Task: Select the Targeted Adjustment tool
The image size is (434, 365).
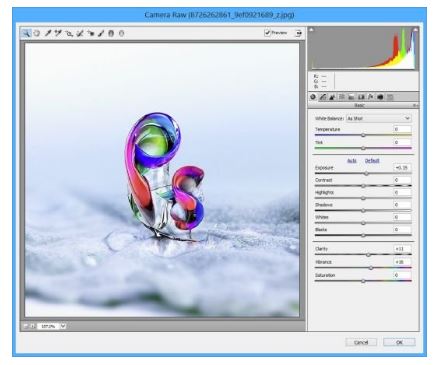Action: [69, 33]
